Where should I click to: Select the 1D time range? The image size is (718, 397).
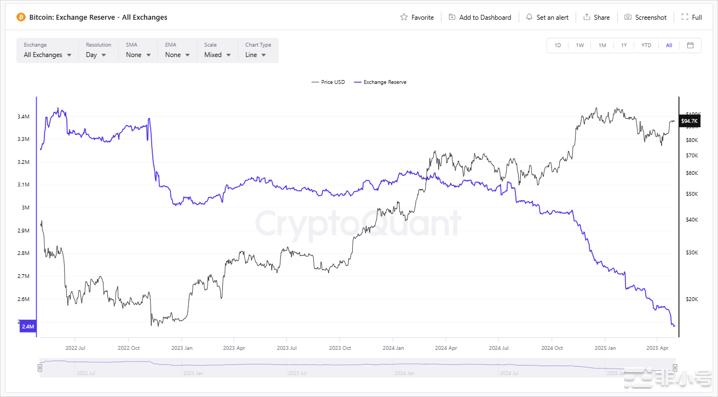(x=558, y=45)
